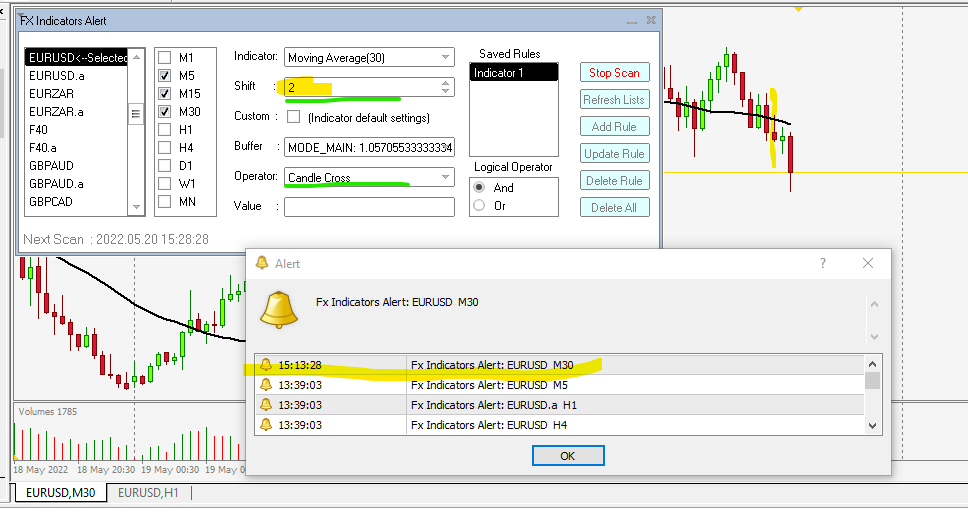
Task: Select the And logical operator
Action: click(x=479, y=187)
